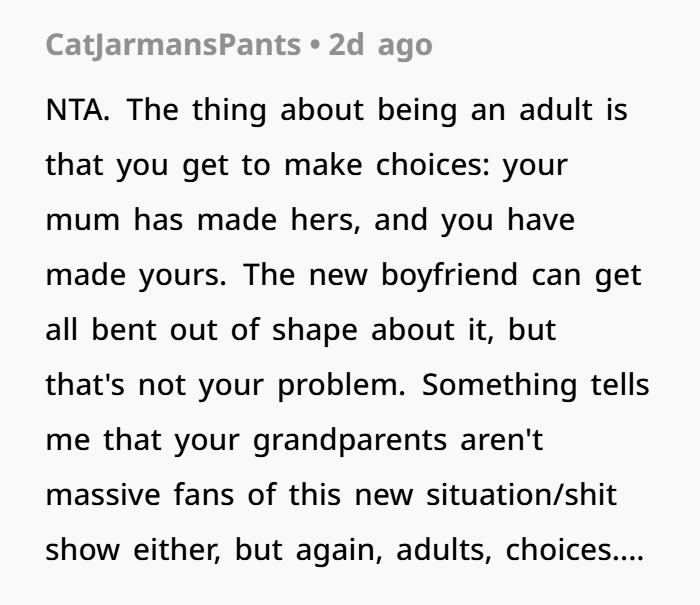Screen dimensions: 700x605
Task: Click the "2d ago" comment timestamp
Action: (x=380, y=46)
